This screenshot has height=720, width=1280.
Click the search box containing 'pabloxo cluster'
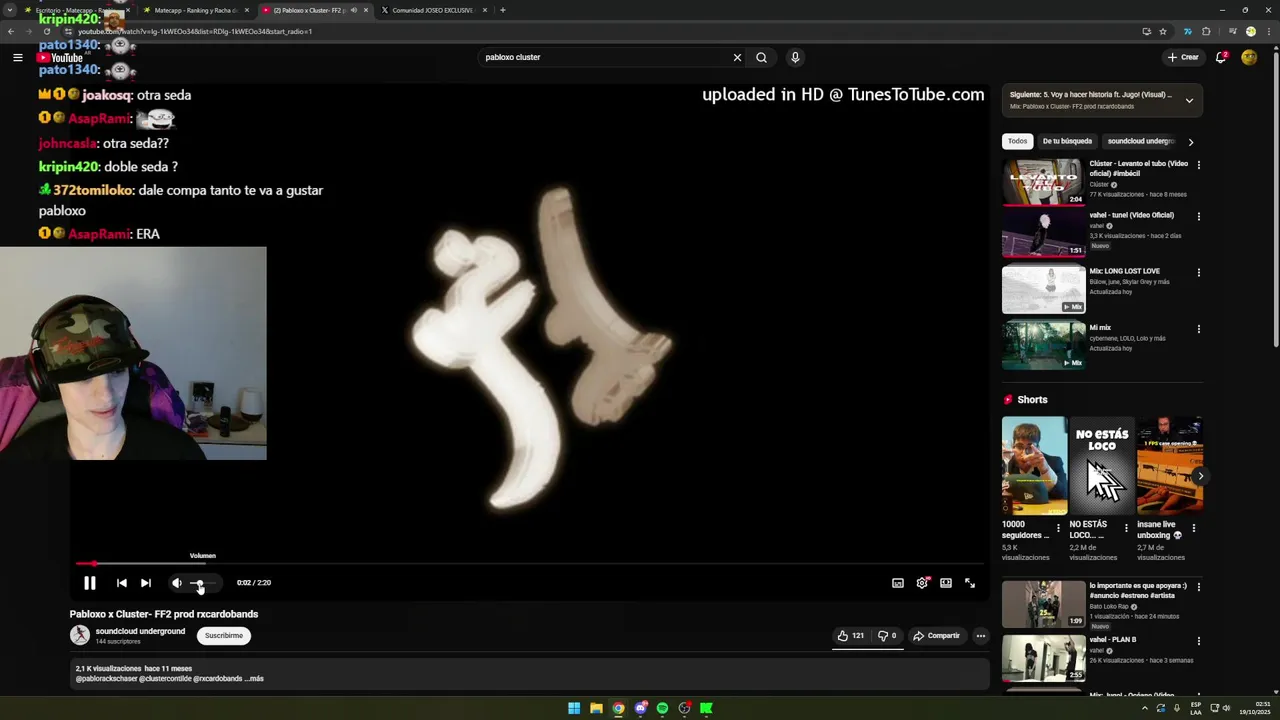click(605, 57)
